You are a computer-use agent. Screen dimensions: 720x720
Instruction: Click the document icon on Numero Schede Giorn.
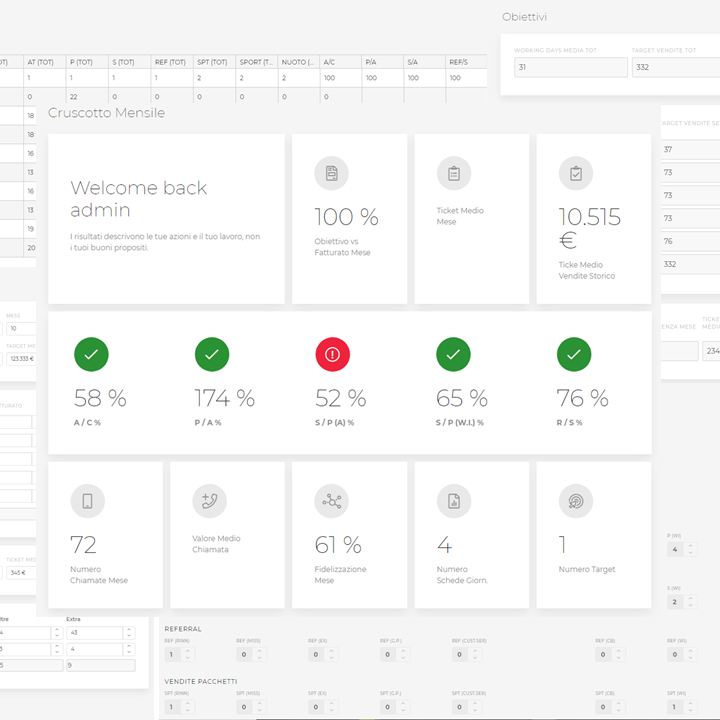454,501
